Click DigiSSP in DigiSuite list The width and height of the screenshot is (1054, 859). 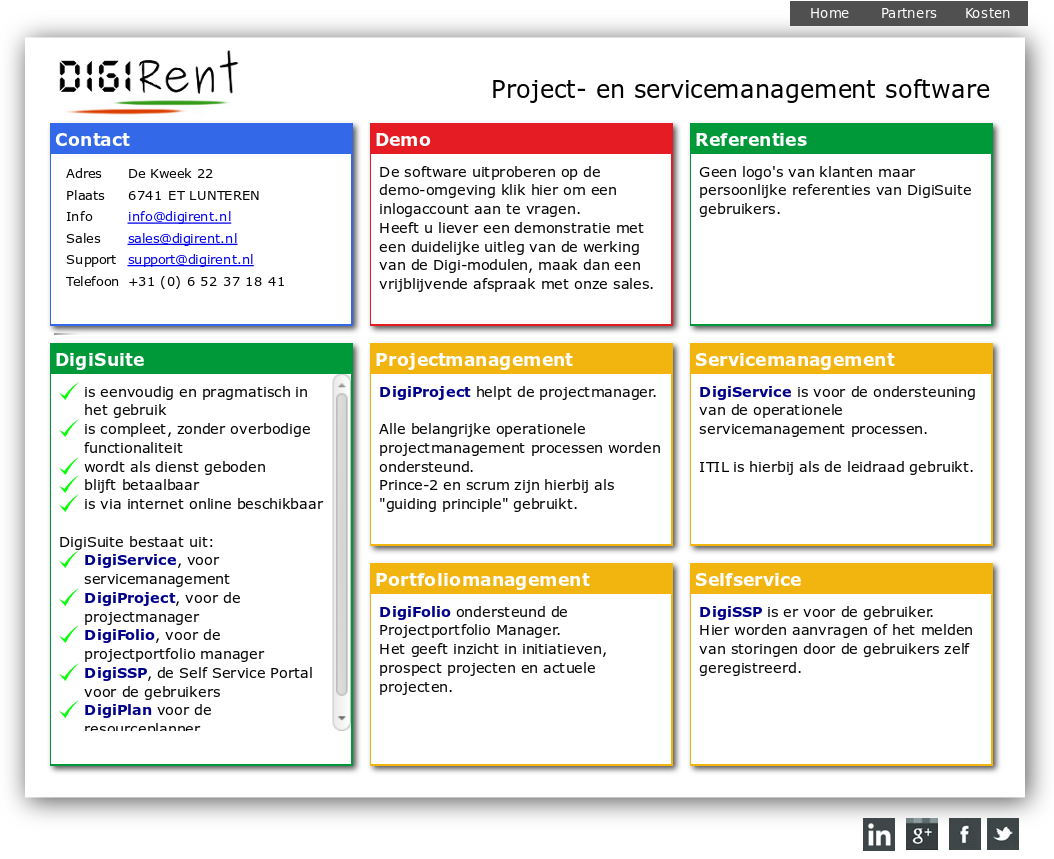(115, 673)
